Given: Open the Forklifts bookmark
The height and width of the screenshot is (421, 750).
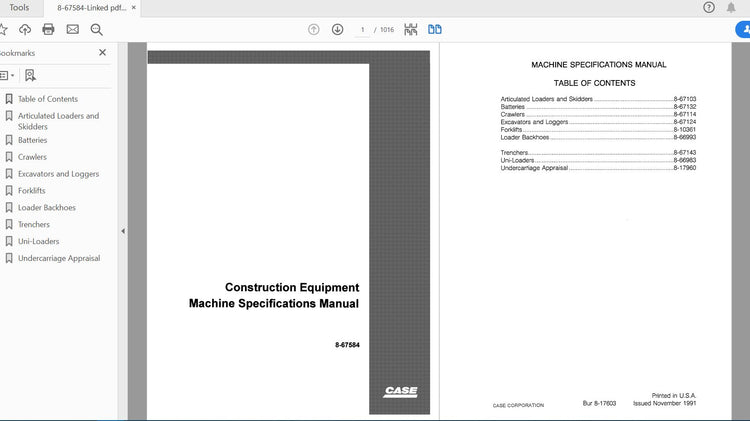Looking at the screenshot, I should pos(32,190).
